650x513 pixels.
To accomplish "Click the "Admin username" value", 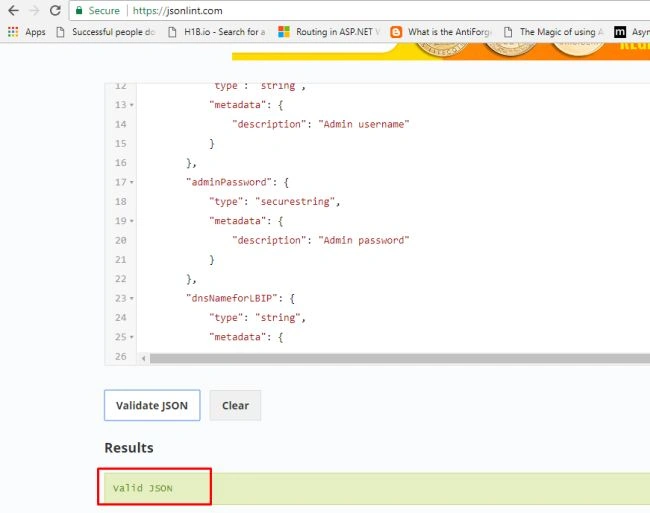I will (364, 124).
